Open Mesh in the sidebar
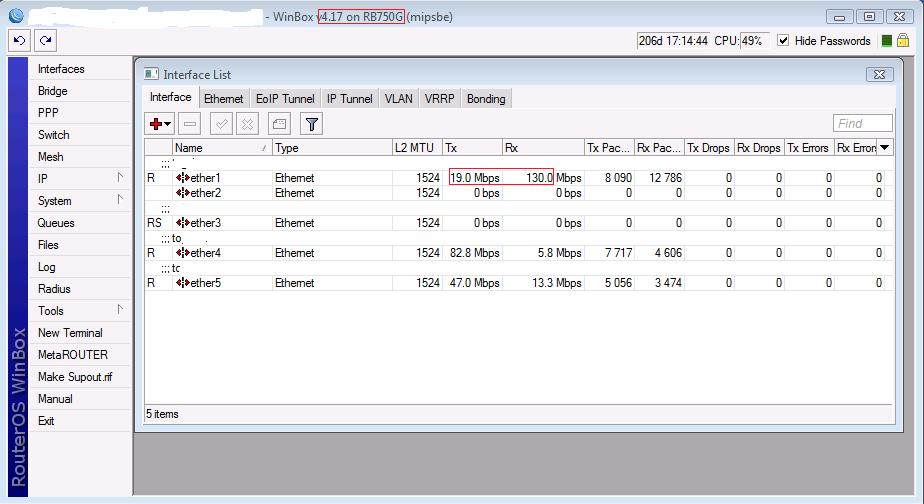This screenshot has height=504, width=924. [x=51, y=157]
